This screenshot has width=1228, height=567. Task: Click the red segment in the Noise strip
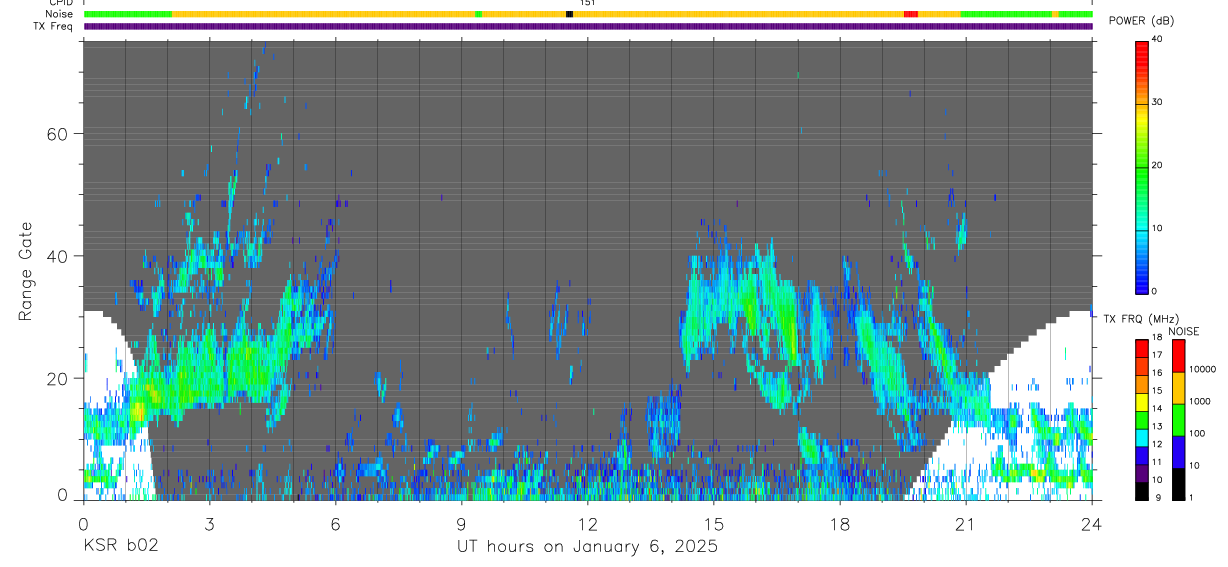pos(911,14)
